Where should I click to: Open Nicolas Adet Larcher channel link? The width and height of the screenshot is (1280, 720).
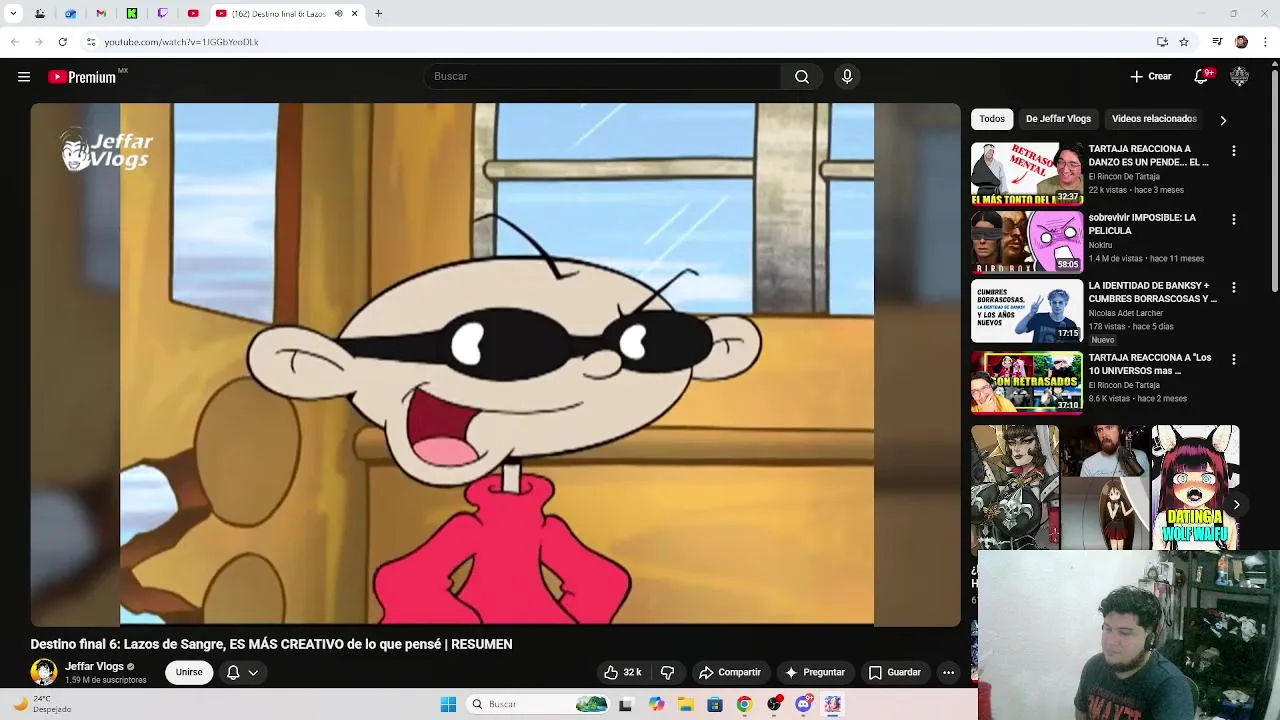1126,313
